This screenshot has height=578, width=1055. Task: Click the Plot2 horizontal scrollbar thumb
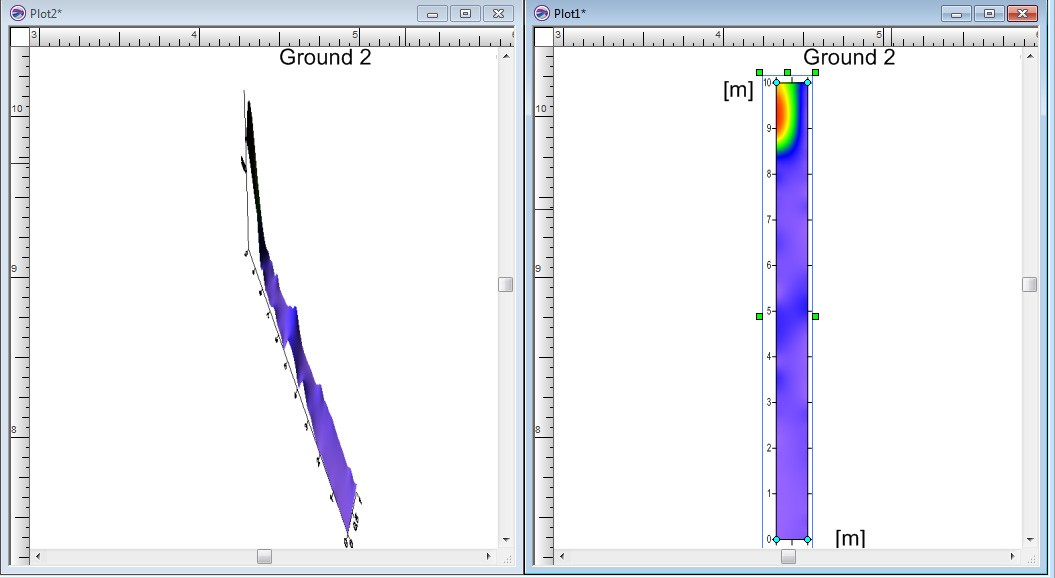pyautogui.click(x=264, y=556)
